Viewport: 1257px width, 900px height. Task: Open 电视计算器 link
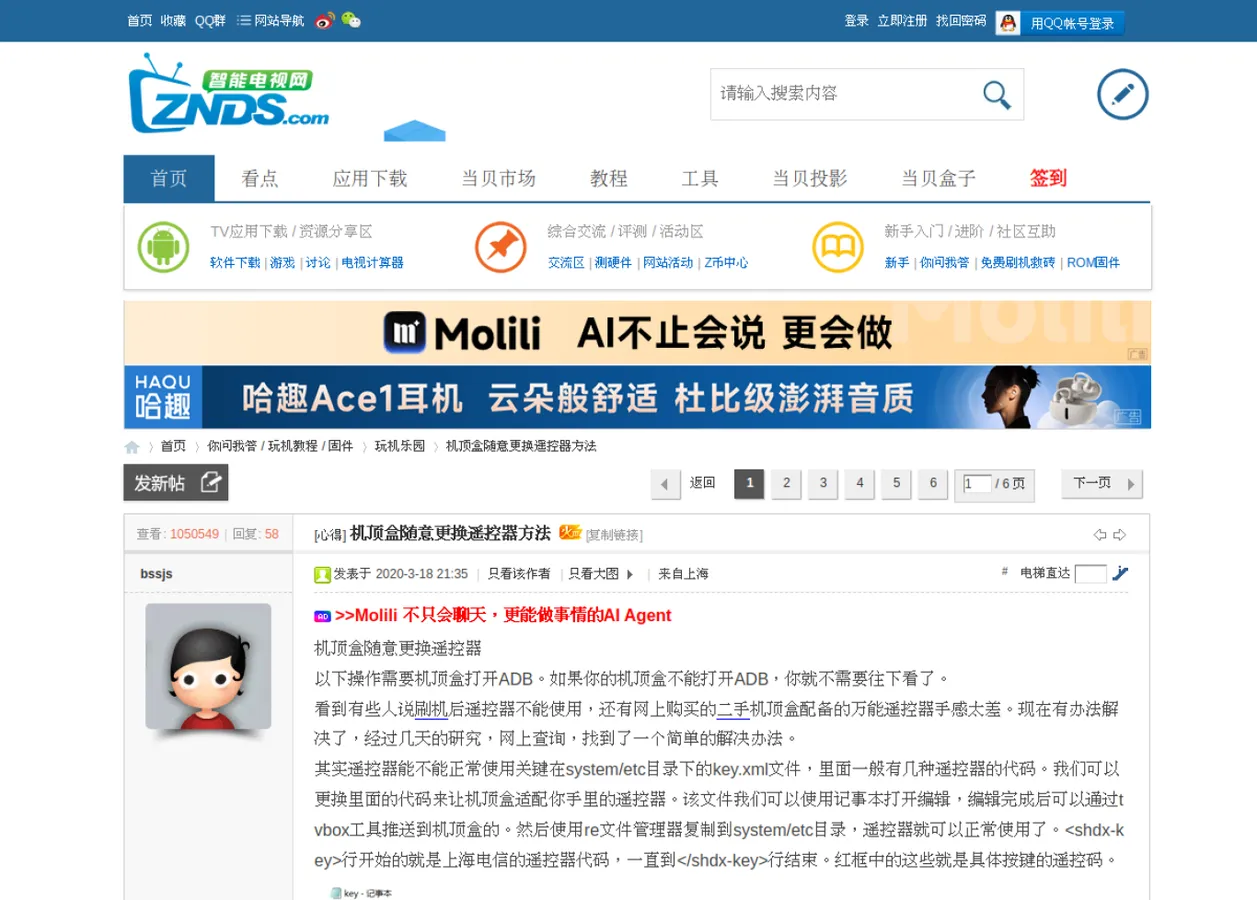pyautogui.click(x=373, y=263)
